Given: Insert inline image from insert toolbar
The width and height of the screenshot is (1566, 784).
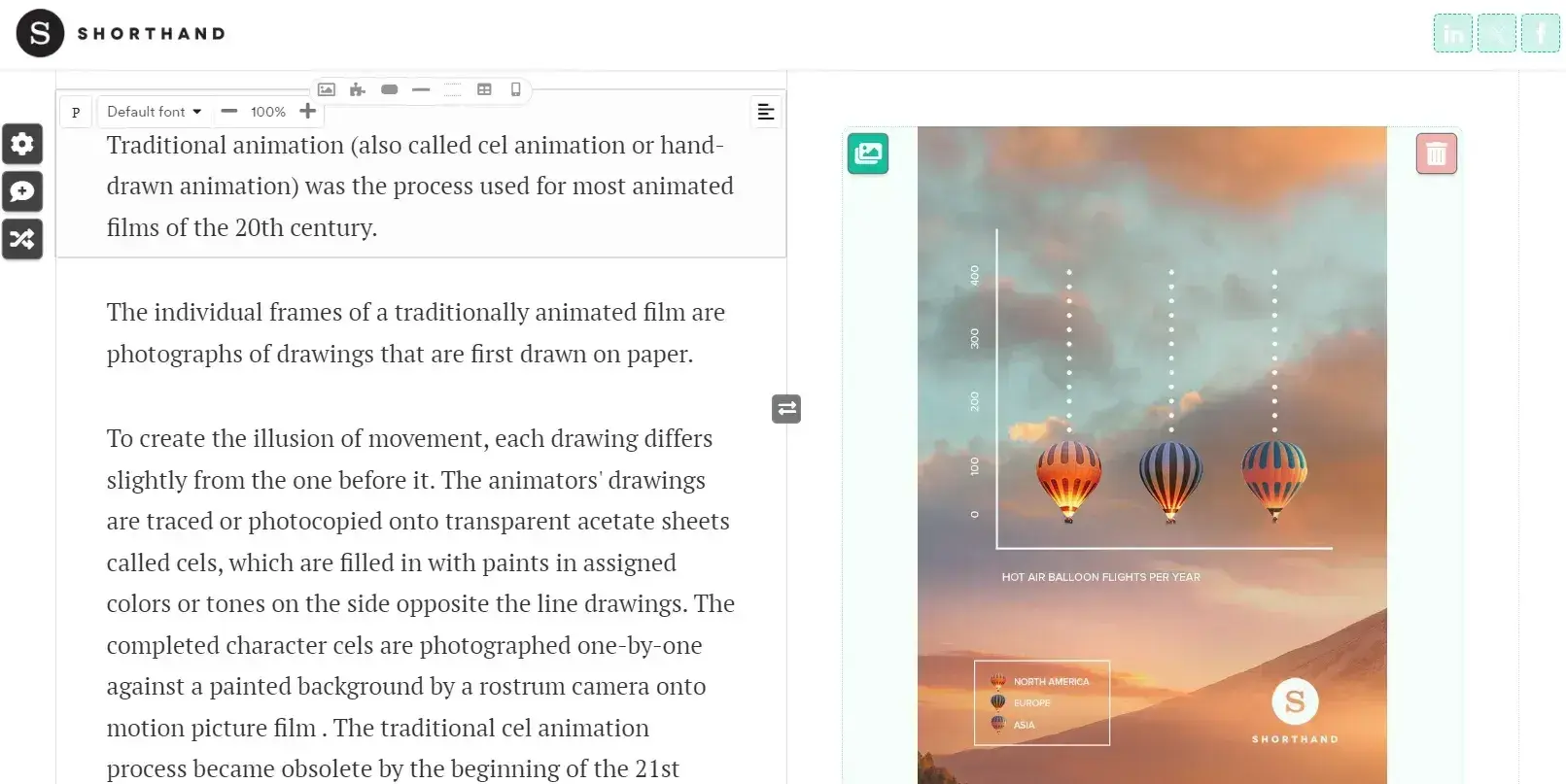Looking at the screenshot, I should click(327, 89).
